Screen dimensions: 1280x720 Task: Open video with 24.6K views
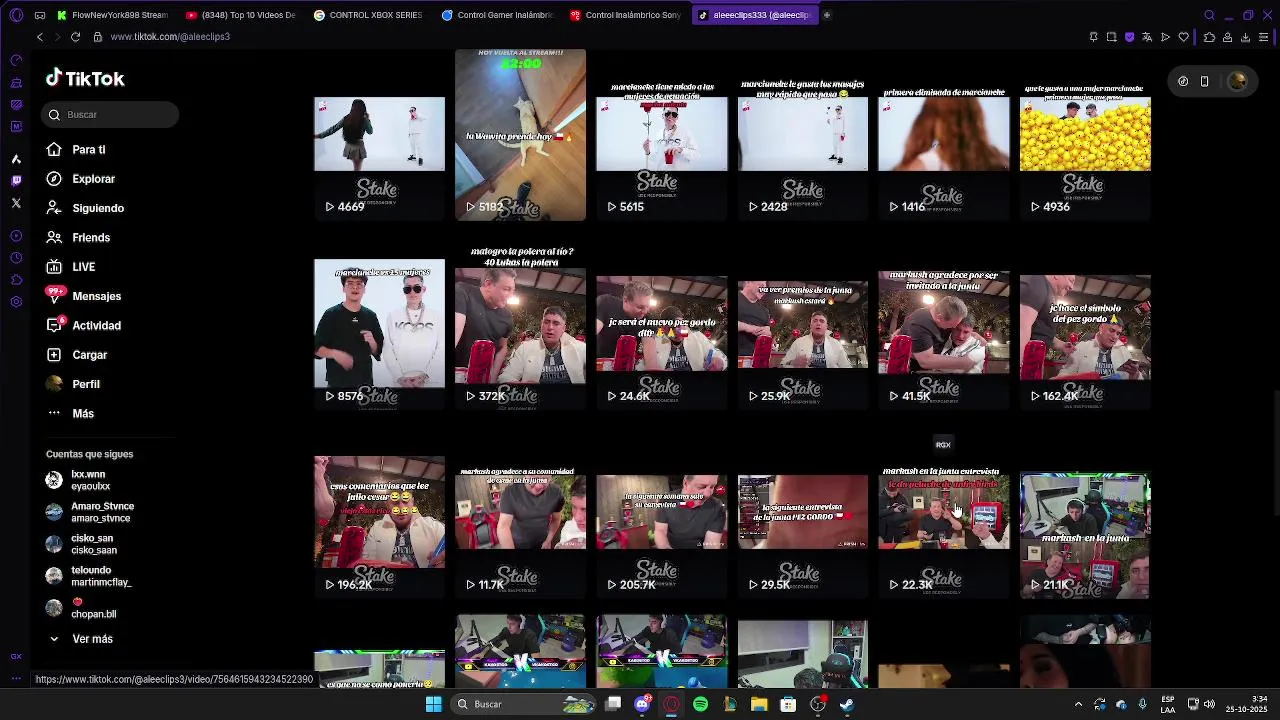[662, 324]
